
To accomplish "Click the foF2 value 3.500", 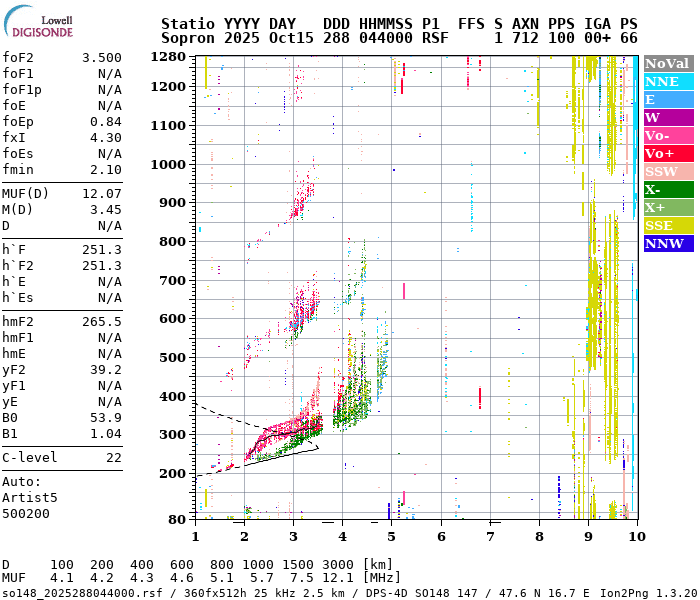I will [x=102, y=58].
